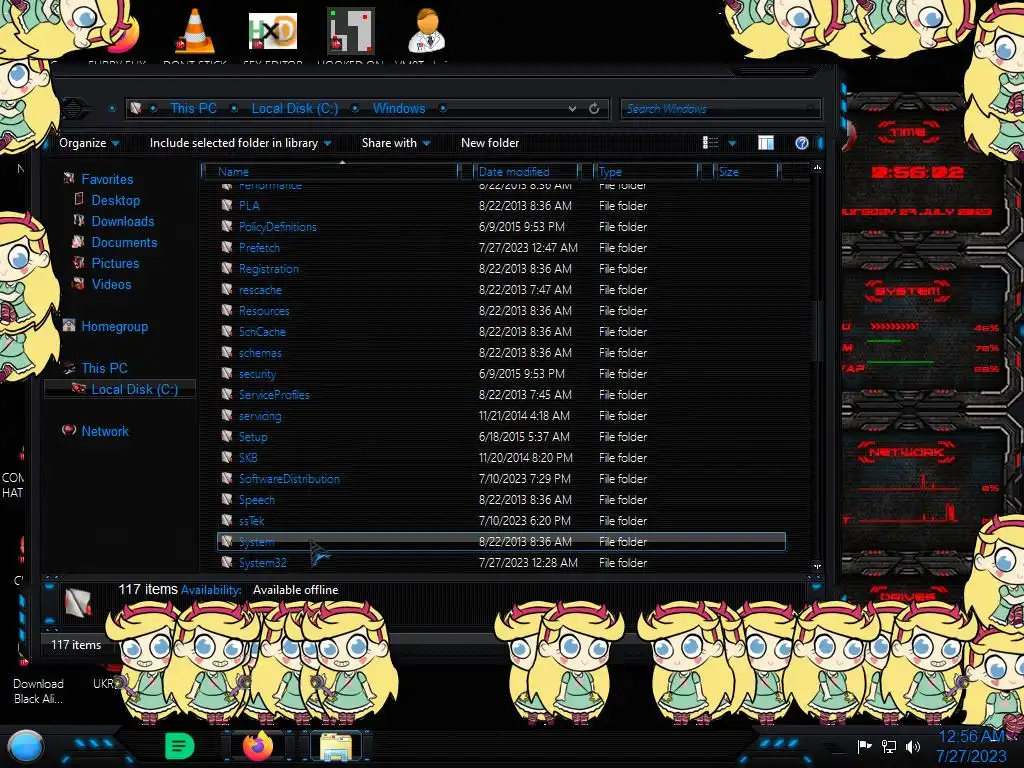Open Include selected folder in library menu

pyautogui.click(x=240, y=143)
